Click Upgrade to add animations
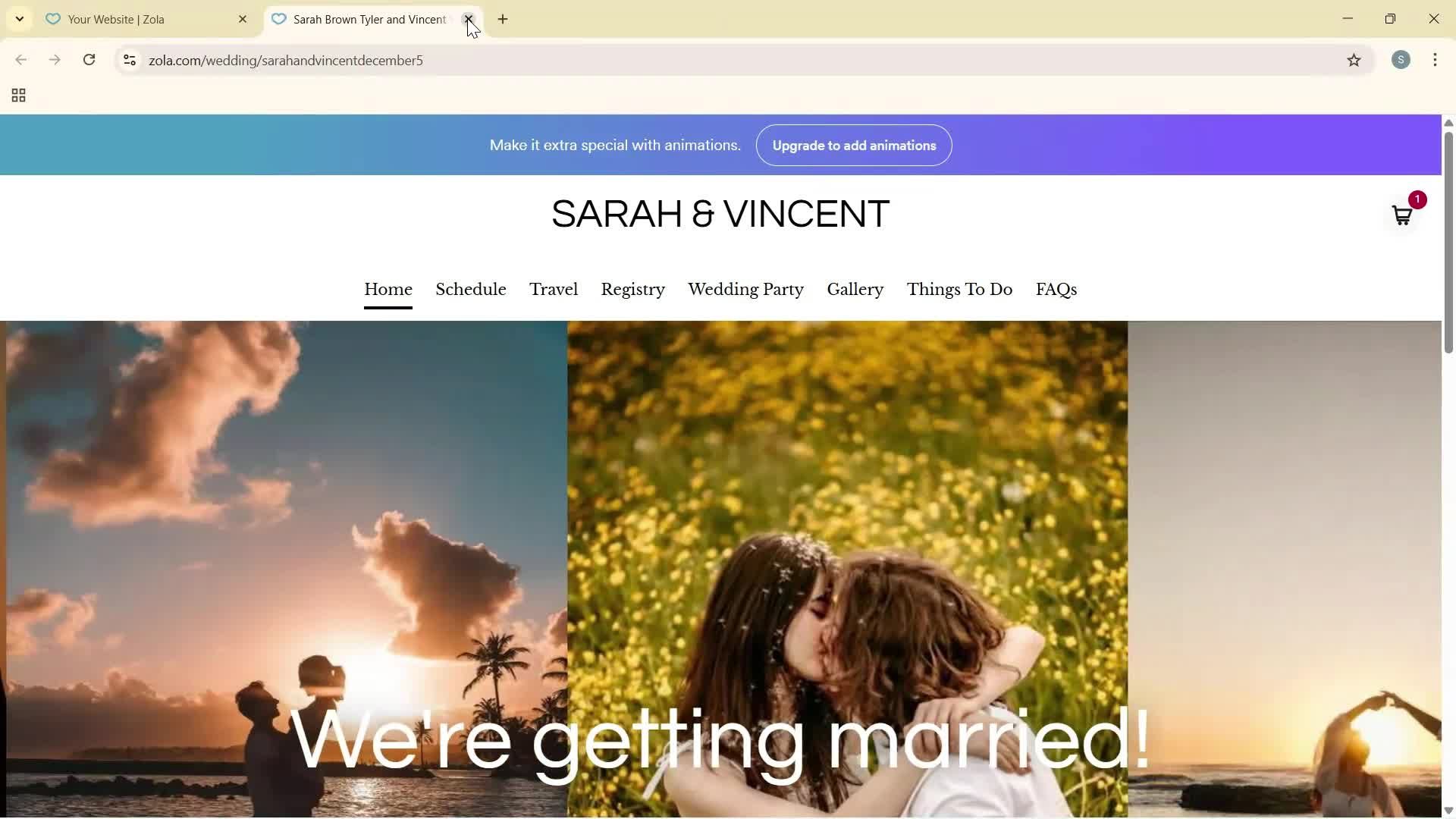Viewport: 1456px width, 819px height. point(853,145)
